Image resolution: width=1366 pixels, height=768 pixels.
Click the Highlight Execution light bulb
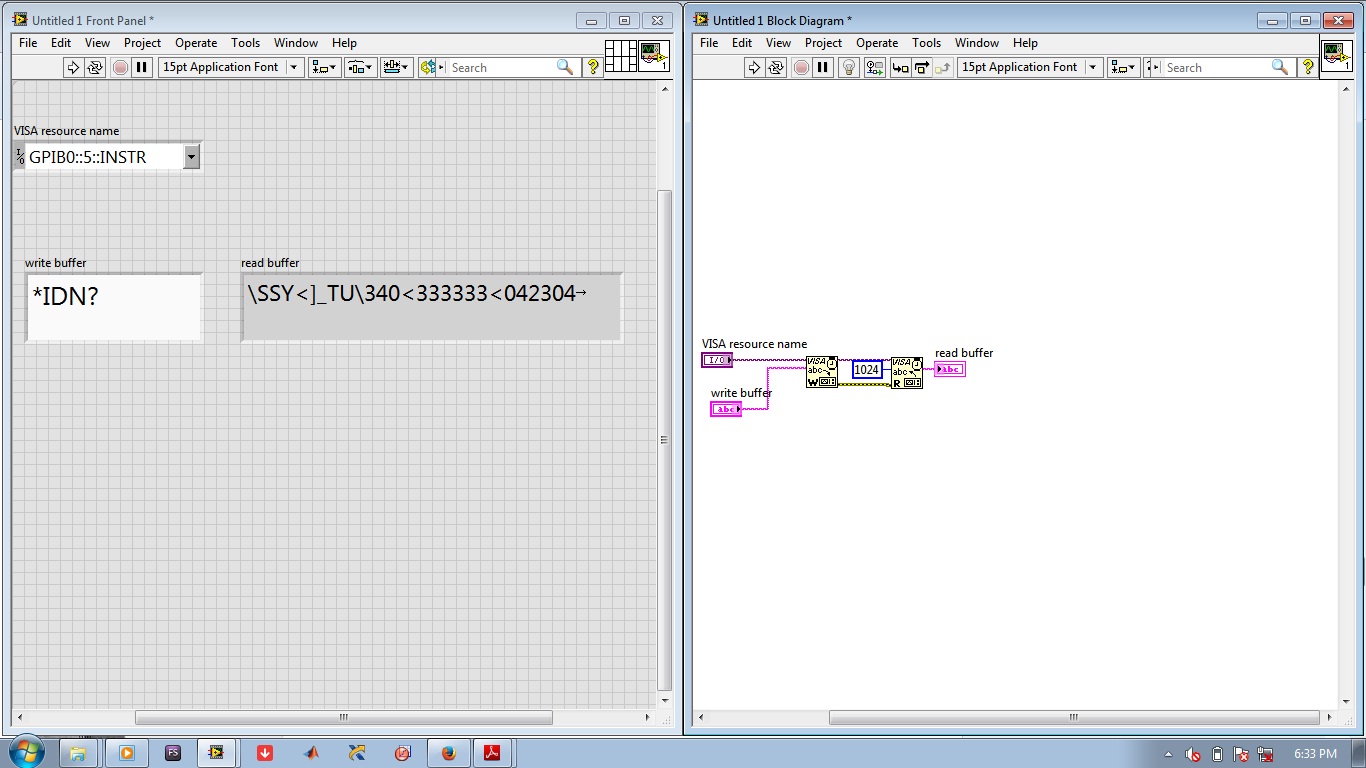pyautogui.click(x=849, y=67)
